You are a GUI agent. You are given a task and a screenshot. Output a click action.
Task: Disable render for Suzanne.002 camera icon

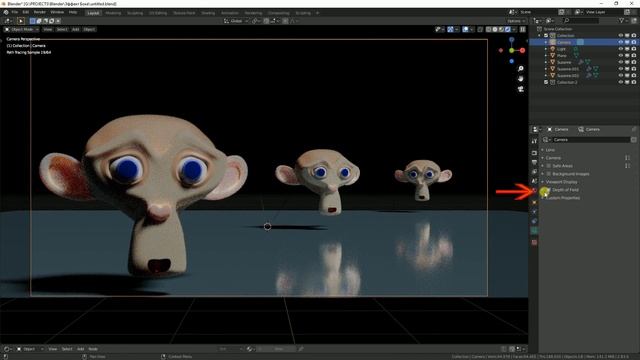click(x=634, y=76)
